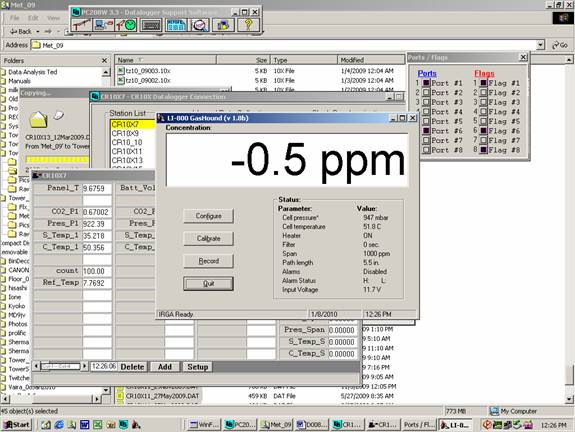Click the My Computer status bar icon
Screen dimensions: 575x432
[494, 411]
